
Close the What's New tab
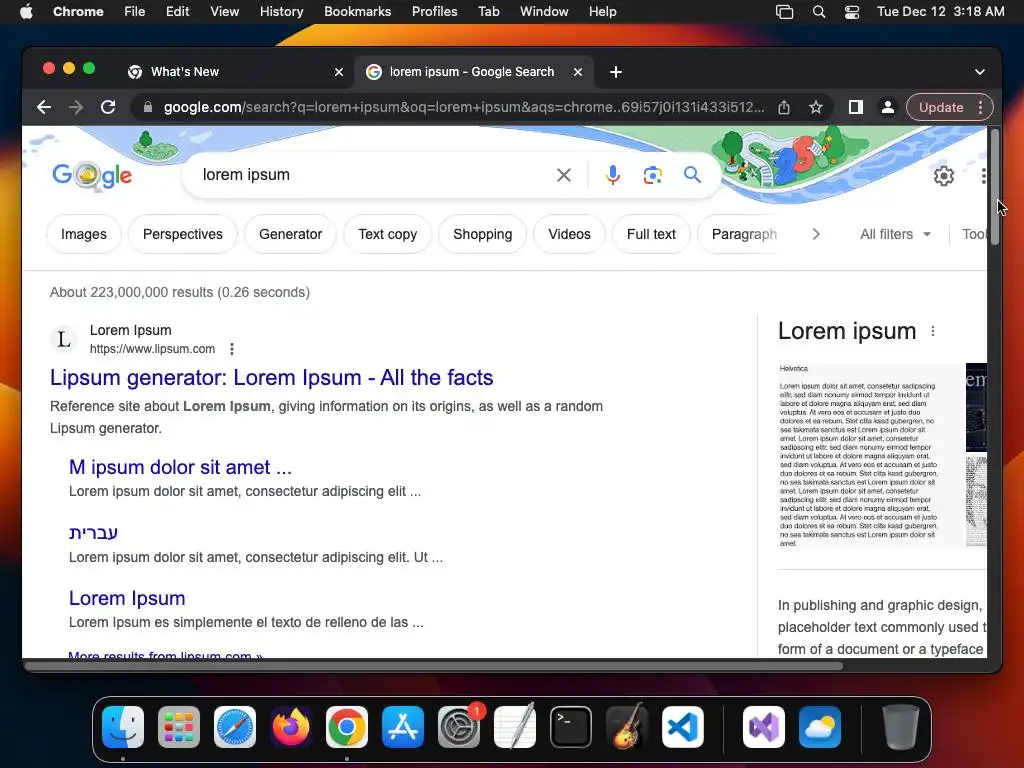tap(339, 72)
